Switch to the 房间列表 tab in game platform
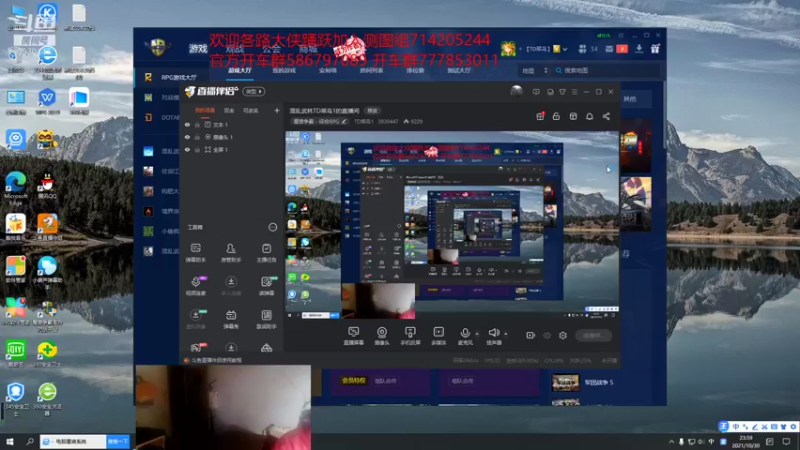This screenshot has width=800, height=450. click(371, 70)
